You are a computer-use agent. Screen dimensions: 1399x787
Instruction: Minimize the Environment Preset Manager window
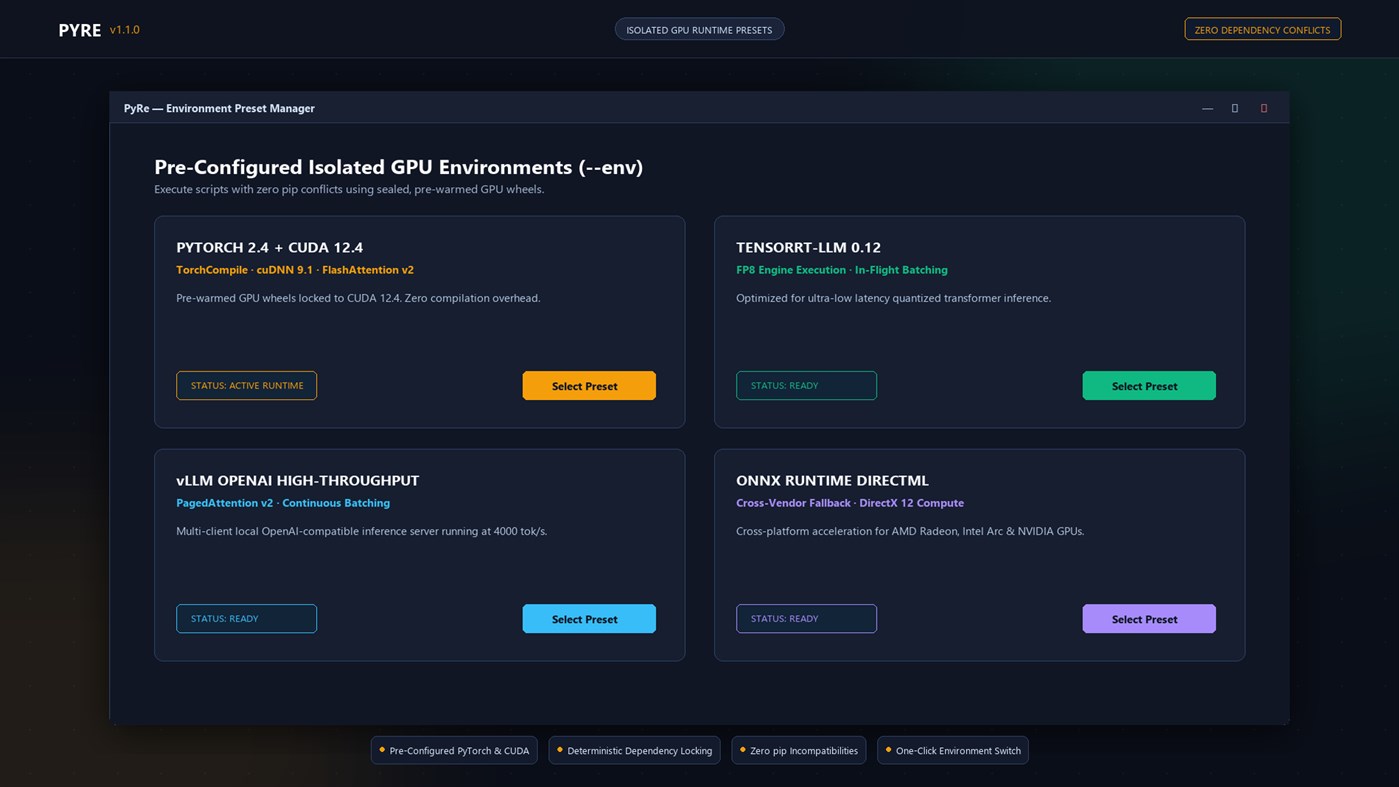1207,108
